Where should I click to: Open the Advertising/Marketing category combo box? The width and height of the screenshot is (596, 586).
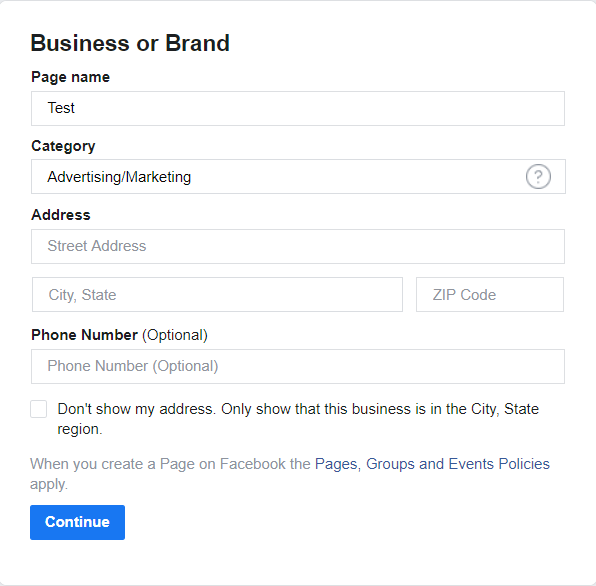tap(298, 177)
